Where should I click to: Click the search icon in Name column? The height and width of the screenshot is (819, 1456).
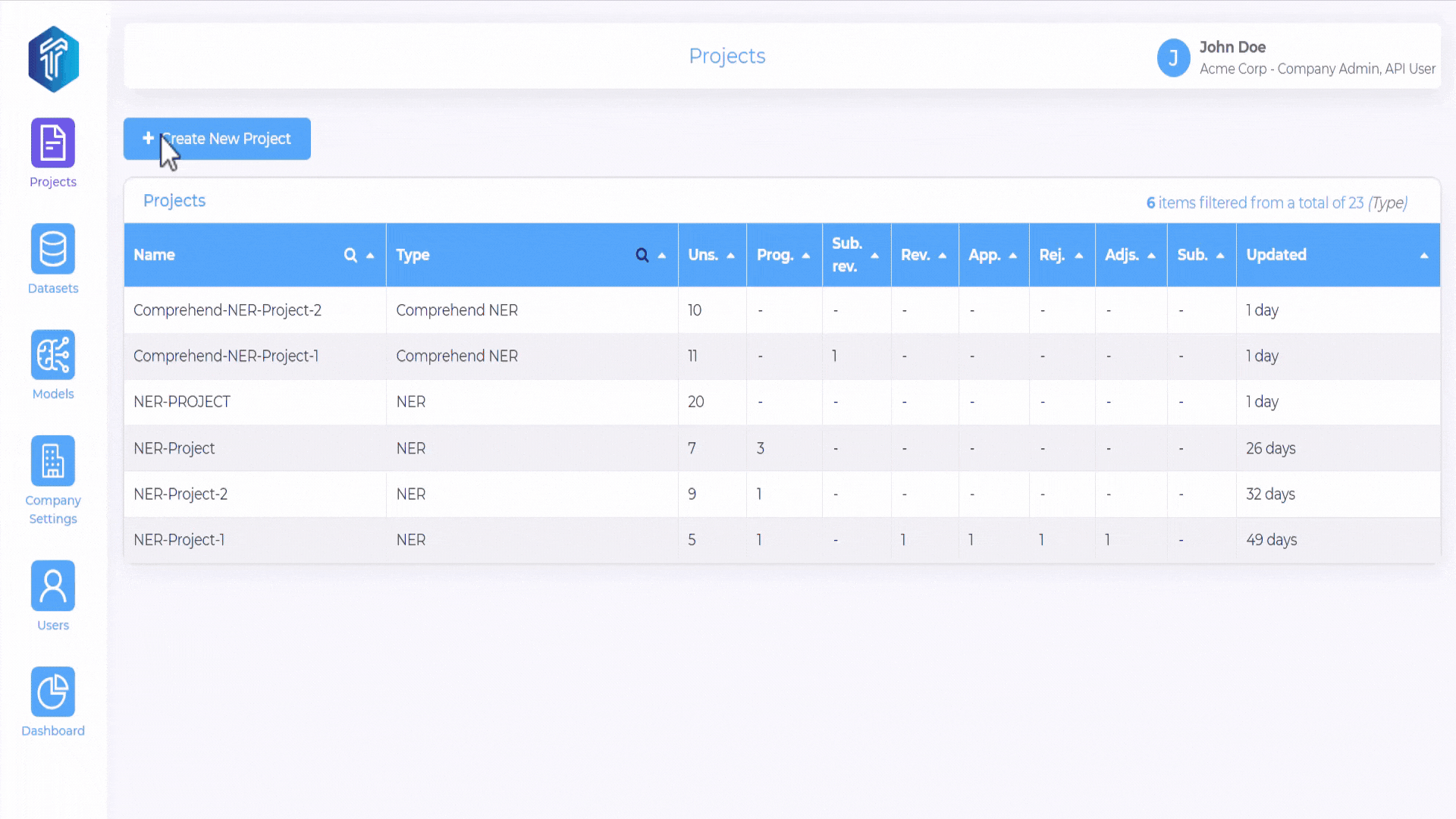350,255
